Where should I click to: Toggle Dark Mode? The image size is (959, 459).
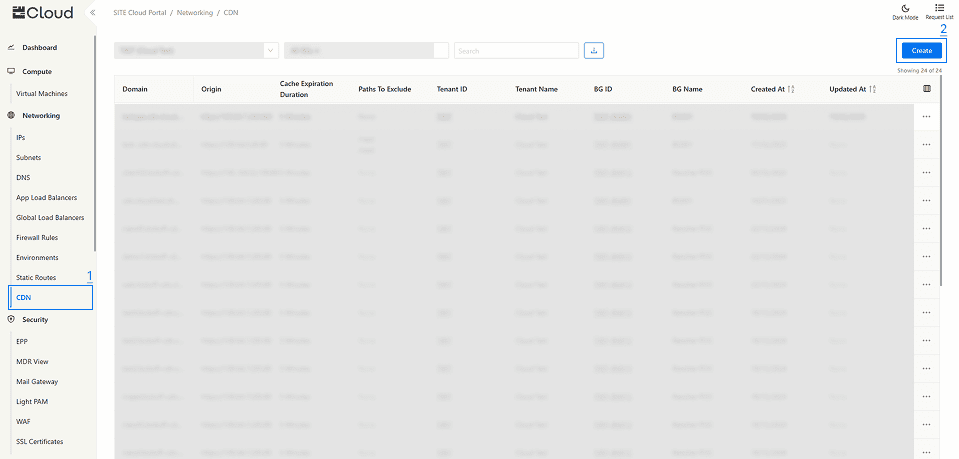(x=905, y=12)
